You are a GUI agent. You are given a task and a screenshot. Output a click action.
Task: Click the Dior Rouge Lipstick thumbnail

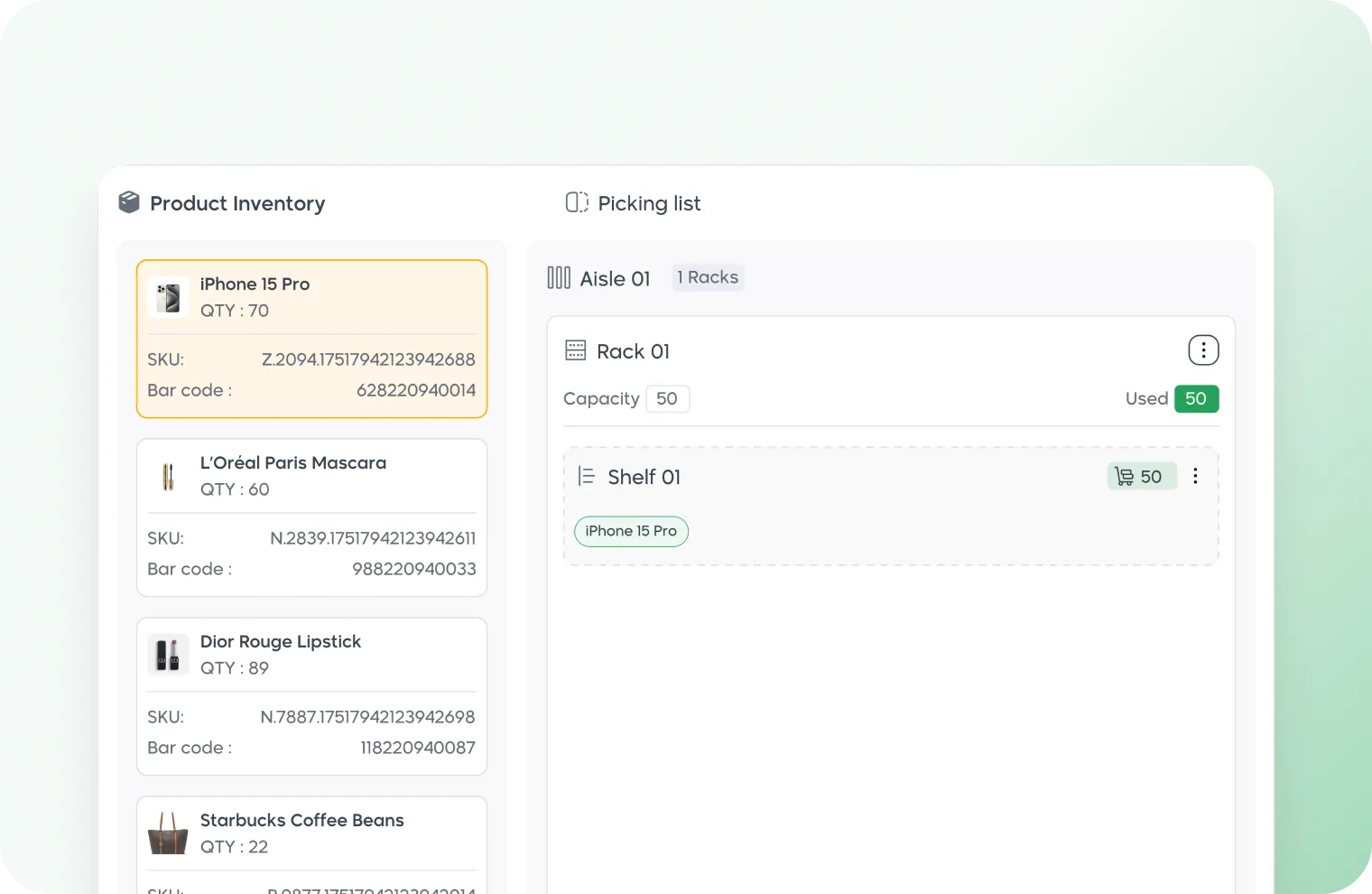coord(168,655)
